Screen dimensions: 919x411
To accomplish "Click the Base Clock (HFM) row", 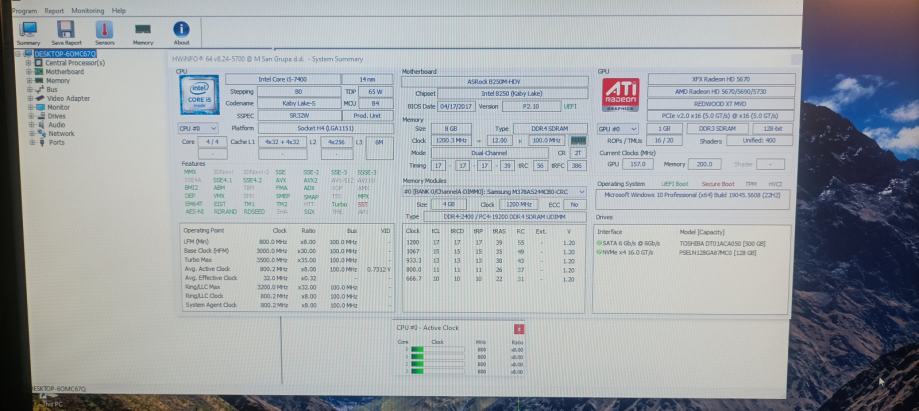I will click(287, 251).
